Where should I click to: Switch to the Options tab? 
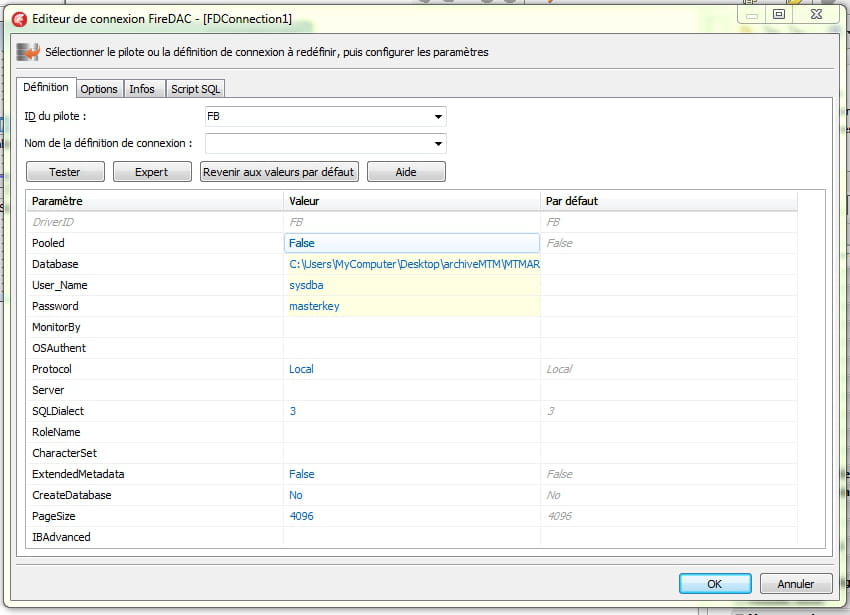tap(99, 89)
